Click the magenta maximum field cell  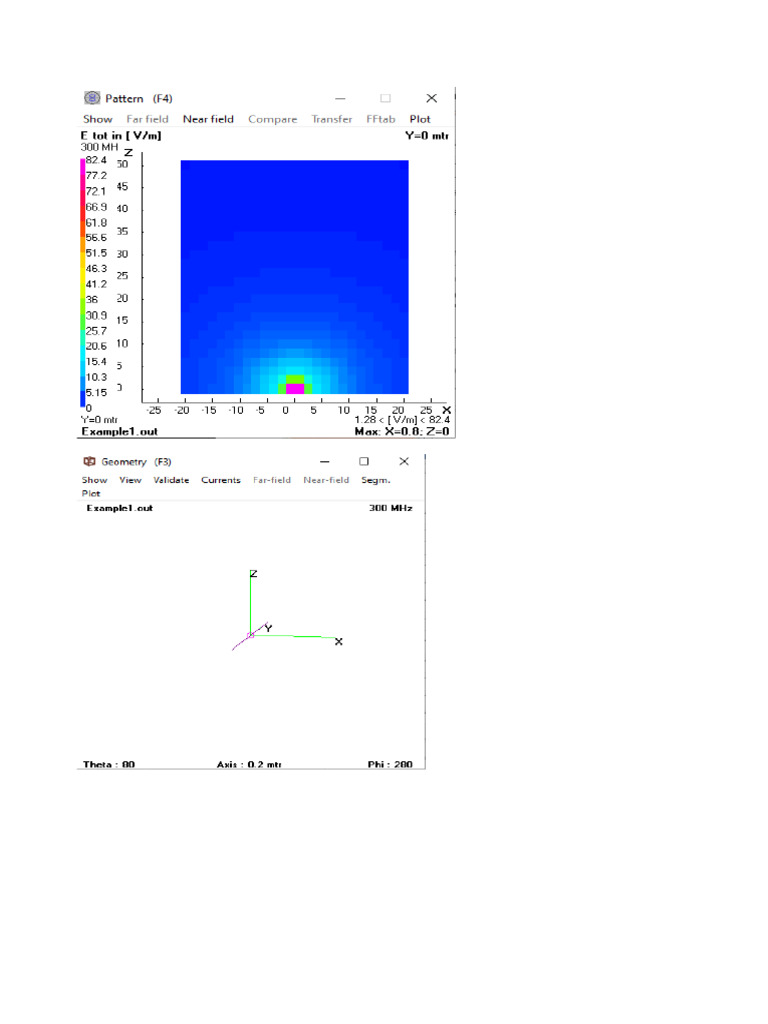[295, 389]
